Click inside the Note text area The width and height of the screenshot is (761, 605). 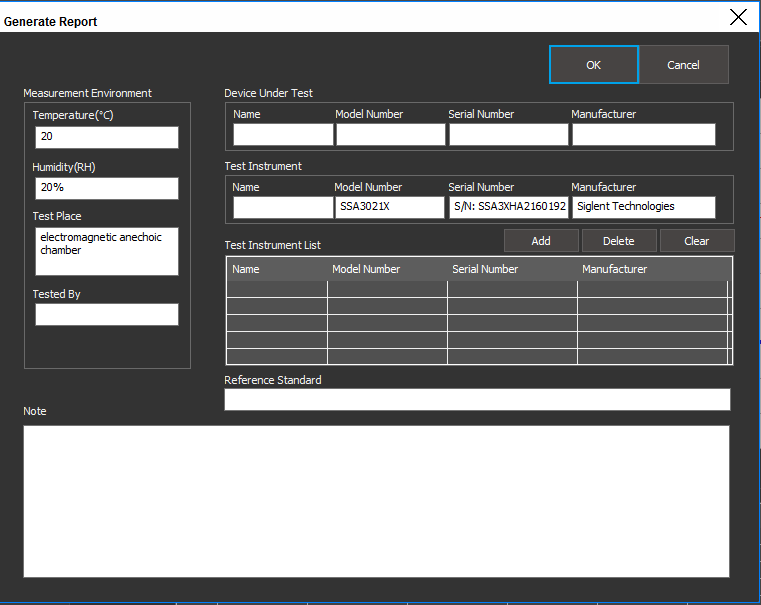click(x=376, y=501)
